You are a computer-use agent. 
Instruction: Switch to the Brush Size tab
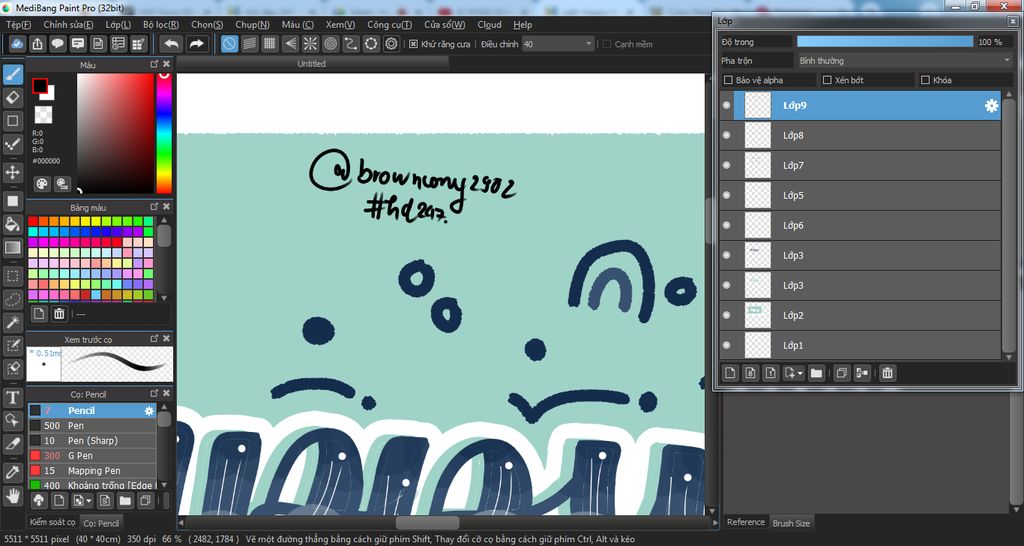(791, 523)
